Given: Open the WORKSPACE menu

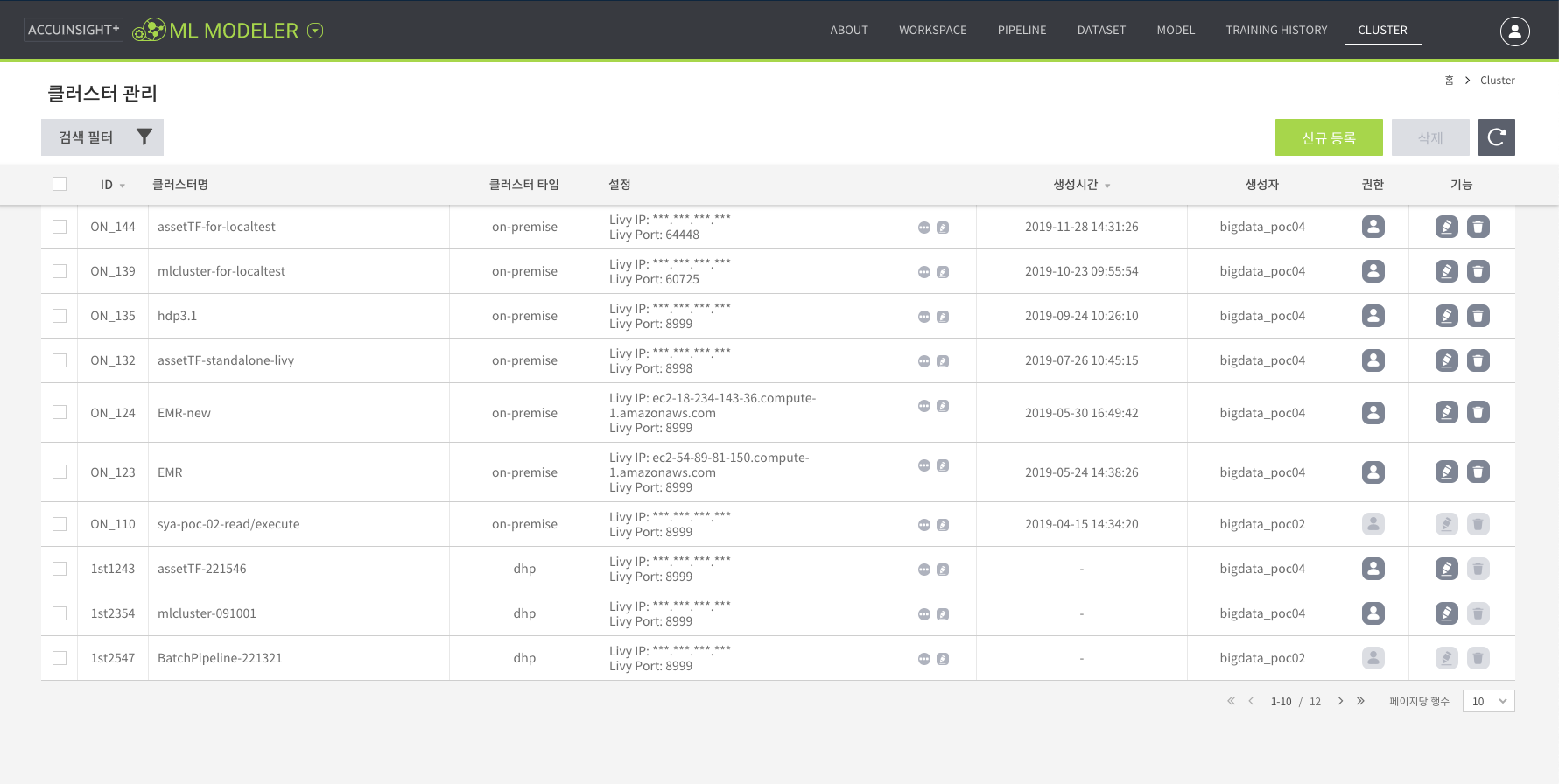Looking at the screenshot, I should click(x=933, y=30).
